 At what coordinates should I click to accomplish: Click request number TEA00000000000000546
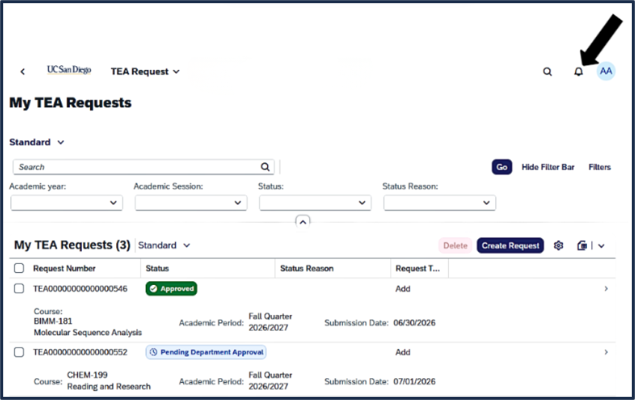80,289
